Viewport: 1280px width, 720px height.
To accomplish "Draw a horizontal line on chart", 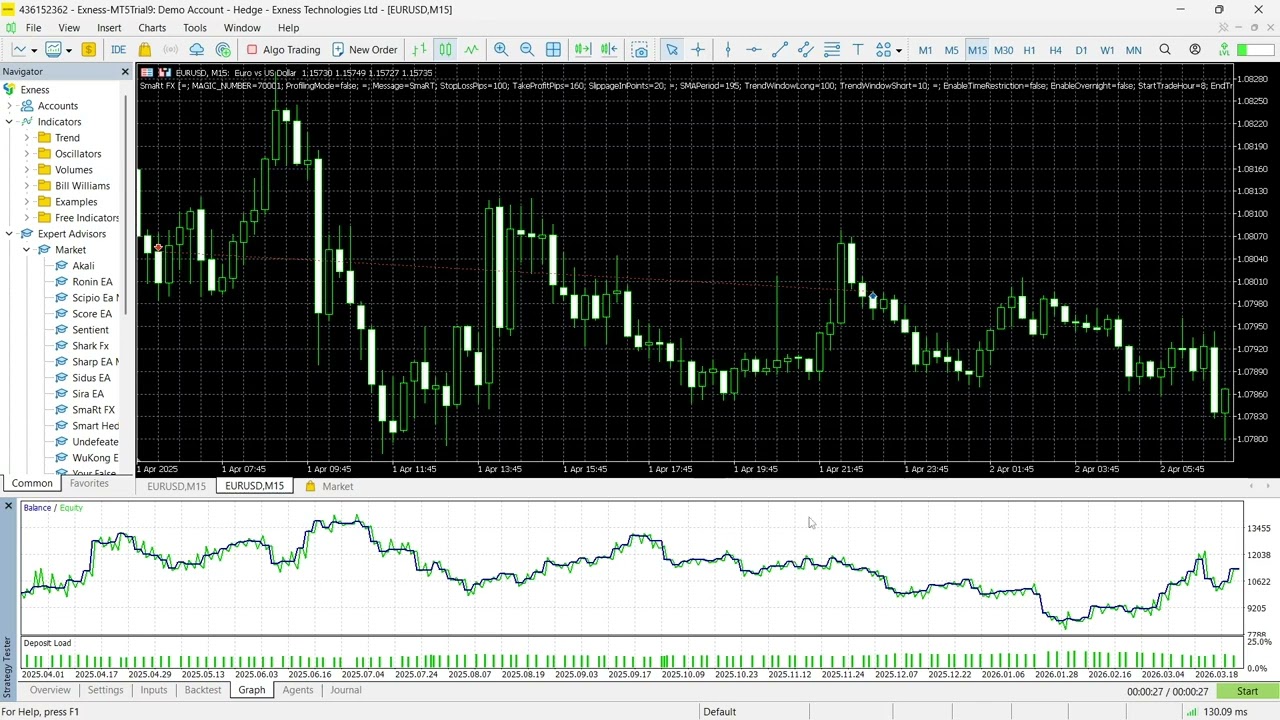I will [754, 50].
